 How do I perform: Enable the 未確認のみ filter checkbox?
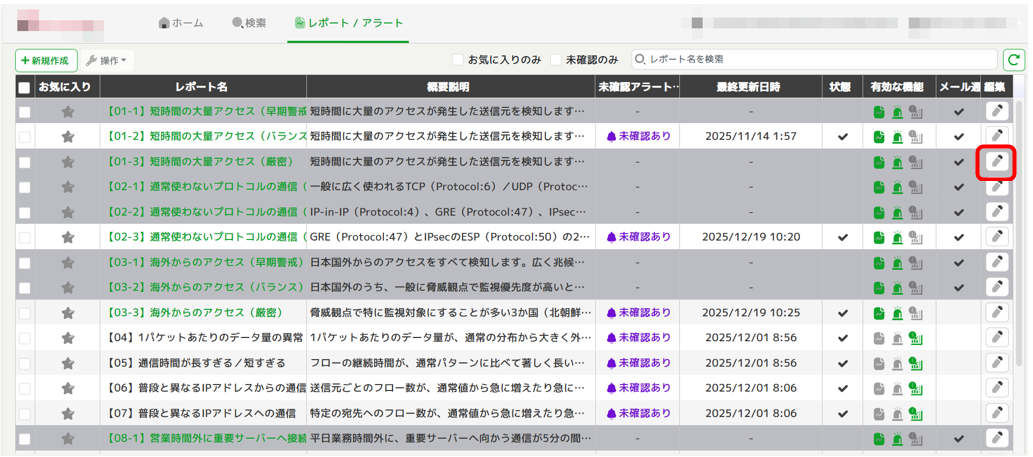[556, 60]
